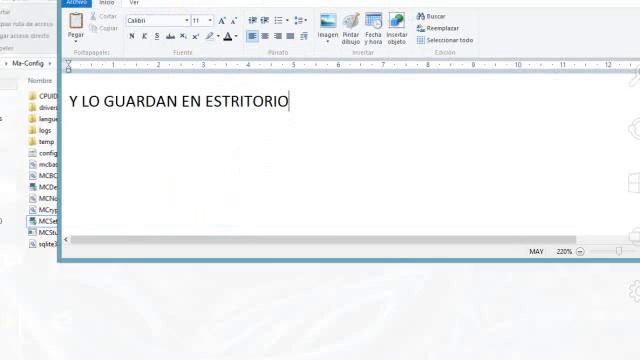Toggle strikethrough formatting
The height and width of the screenshot is (360, 640).
coord(170,36)
